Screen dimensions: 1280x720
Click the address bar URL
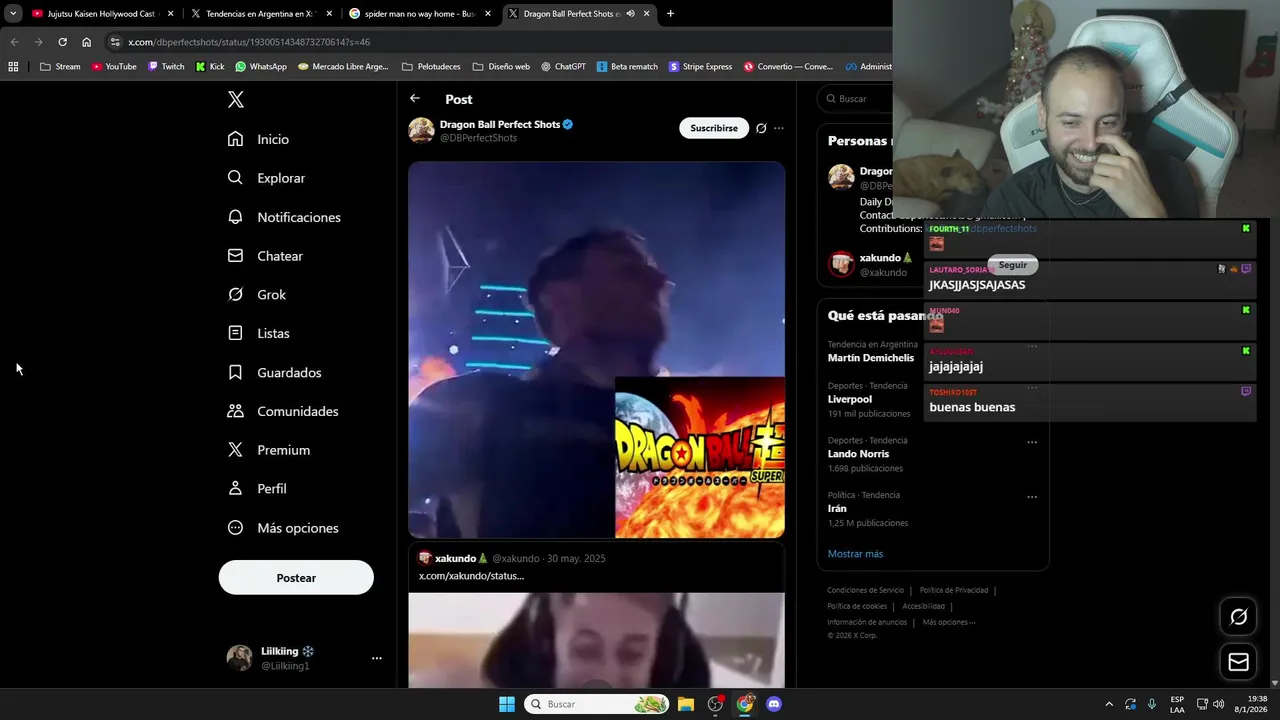249,42
